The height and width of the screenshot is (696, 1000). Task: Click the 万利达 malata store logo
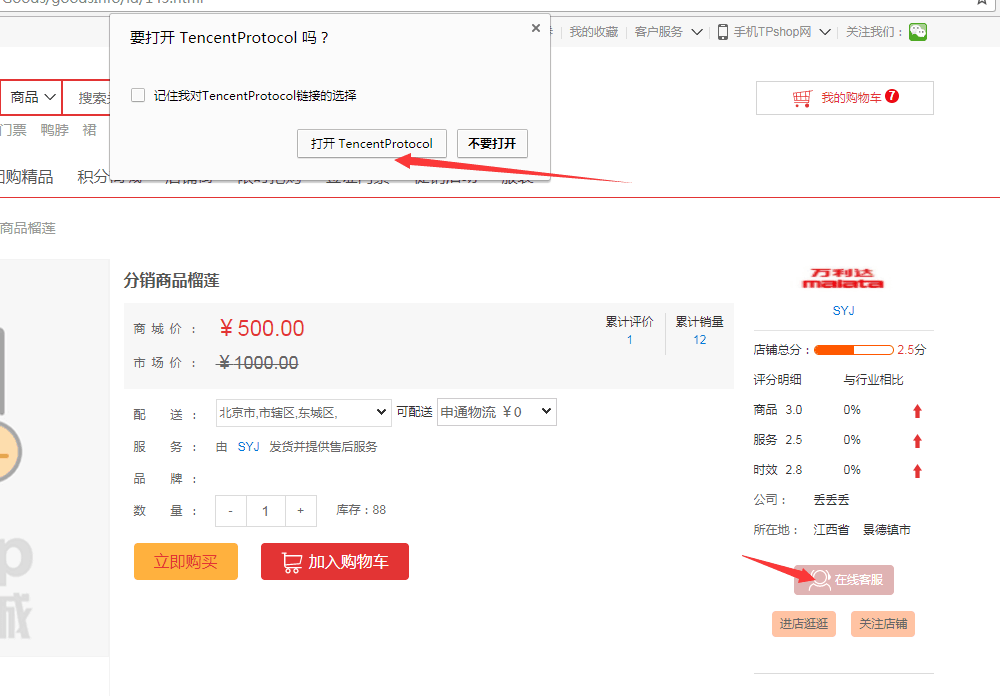pyautogui.click(x=845, y=280)
